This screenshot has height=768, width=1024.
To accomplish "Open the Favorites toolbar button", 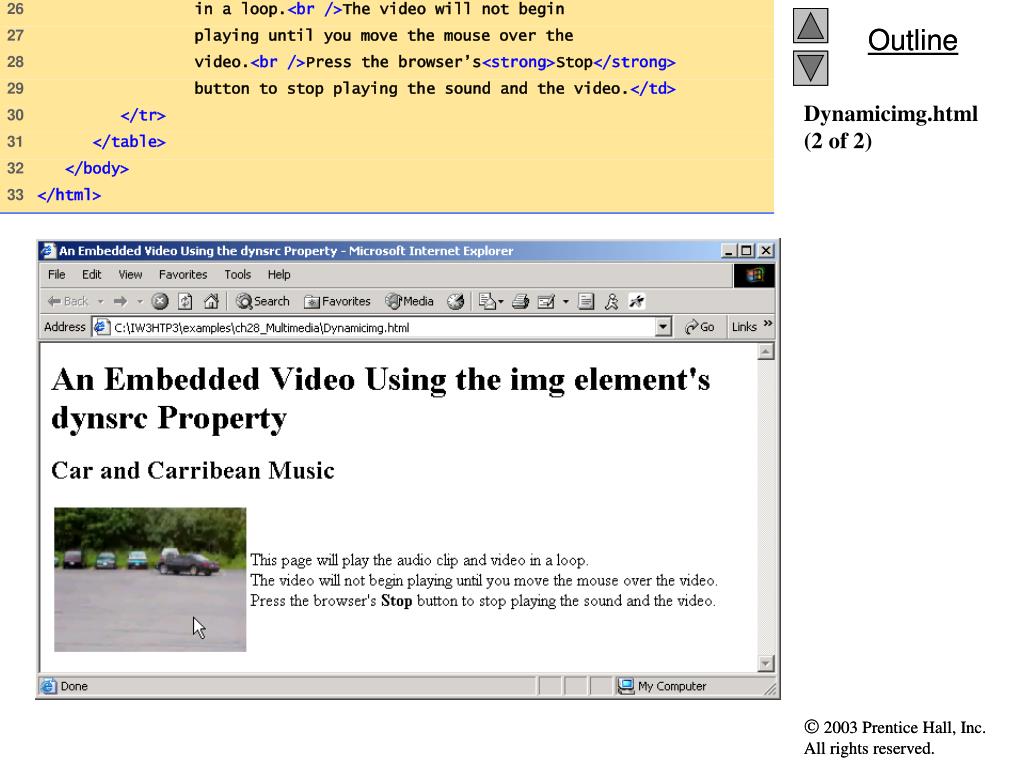I will tap(338, 301).
